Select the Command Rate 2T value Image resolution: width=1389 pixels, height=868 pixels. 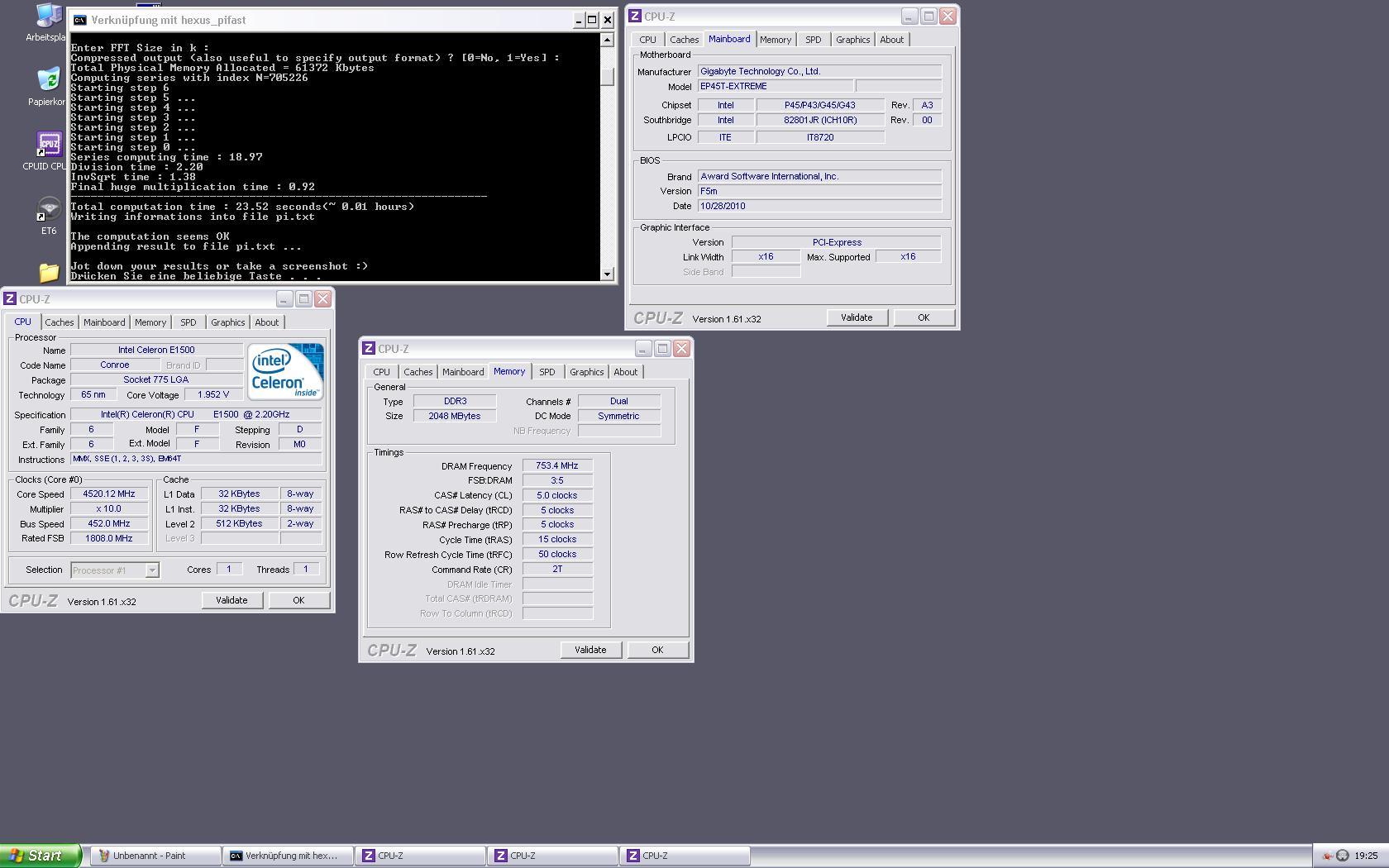click(557, 569)
